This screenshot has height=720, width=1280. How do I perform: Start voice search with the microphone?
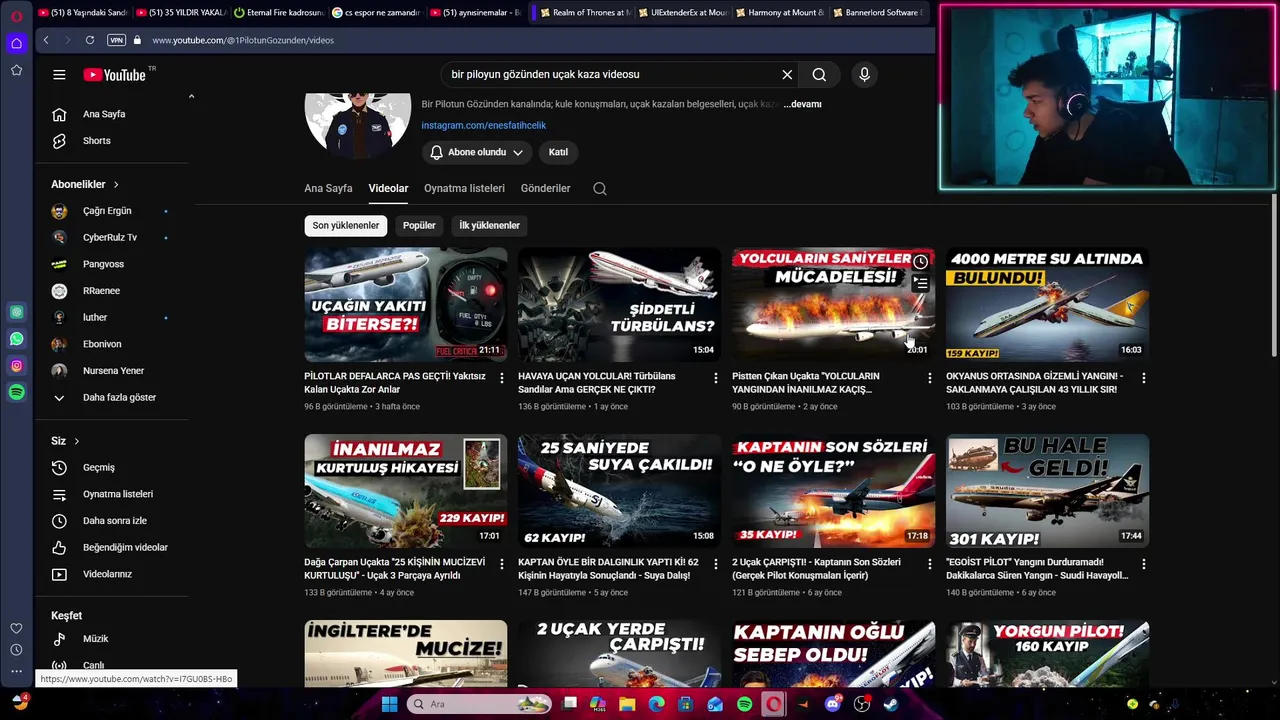coord(864,75)
